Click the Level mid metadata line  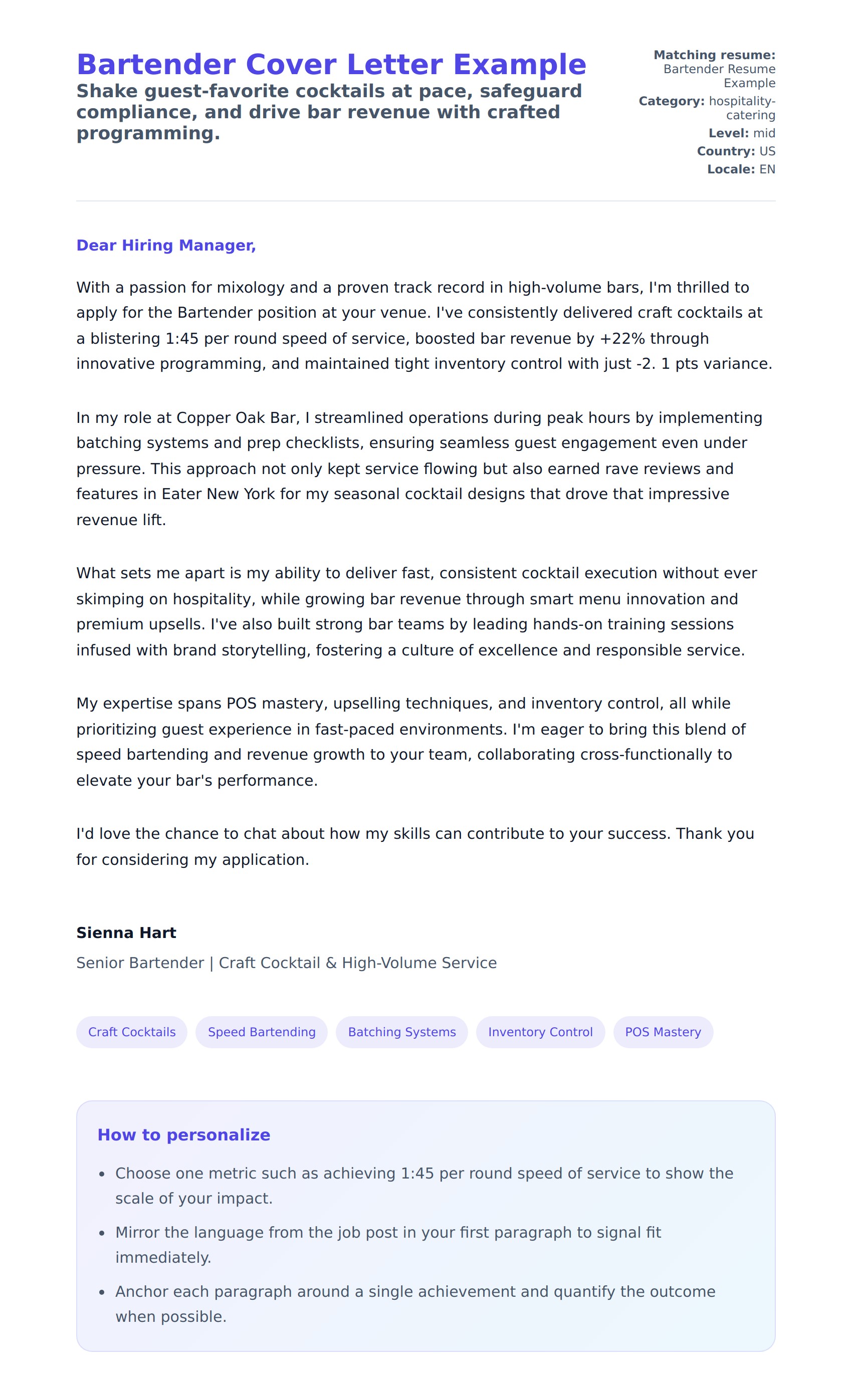click(x=742, y=133)
